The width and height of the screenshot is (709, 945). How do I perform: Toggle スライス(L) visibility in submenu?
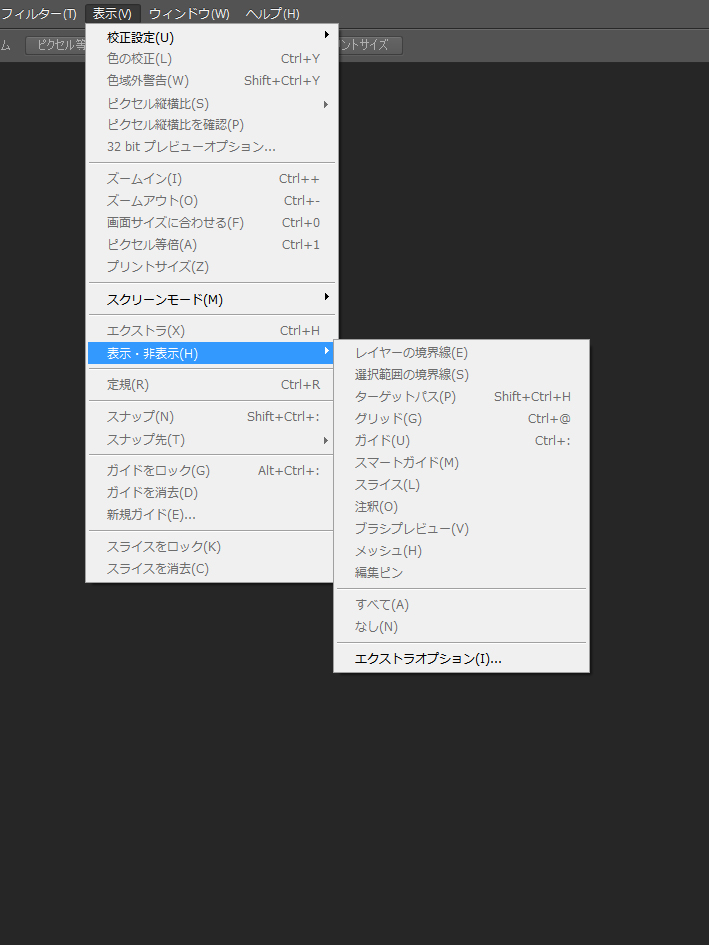pos(461,485)
